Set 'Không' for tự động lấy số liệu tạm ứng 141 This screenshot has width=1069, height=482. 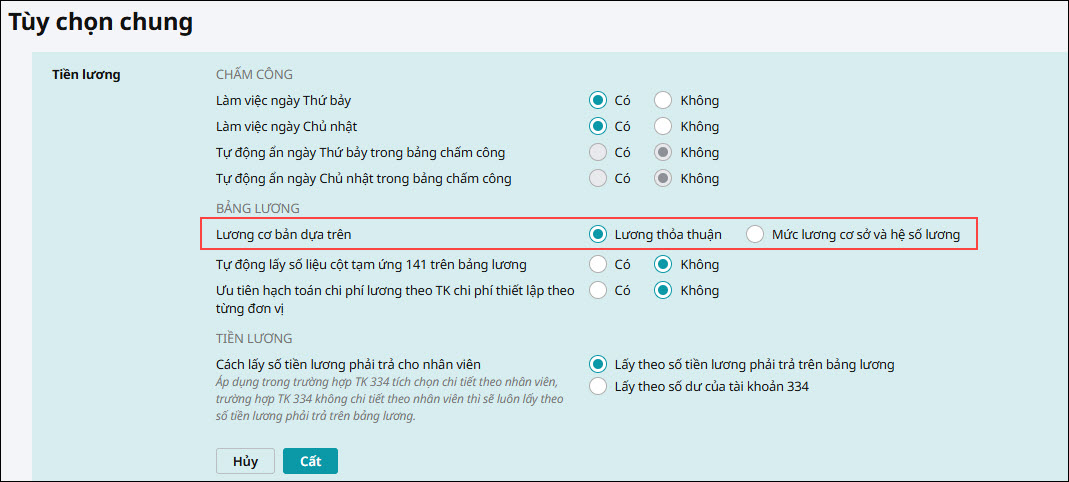[662, 264]
